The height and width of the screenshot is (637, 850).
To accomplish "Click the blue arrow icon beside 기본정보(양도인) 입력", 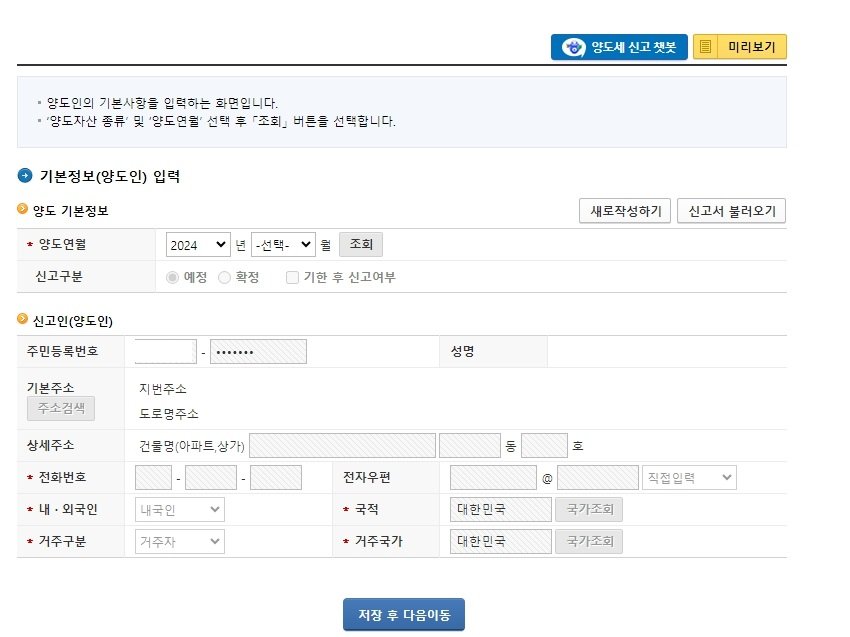I will tap(24, 175).
